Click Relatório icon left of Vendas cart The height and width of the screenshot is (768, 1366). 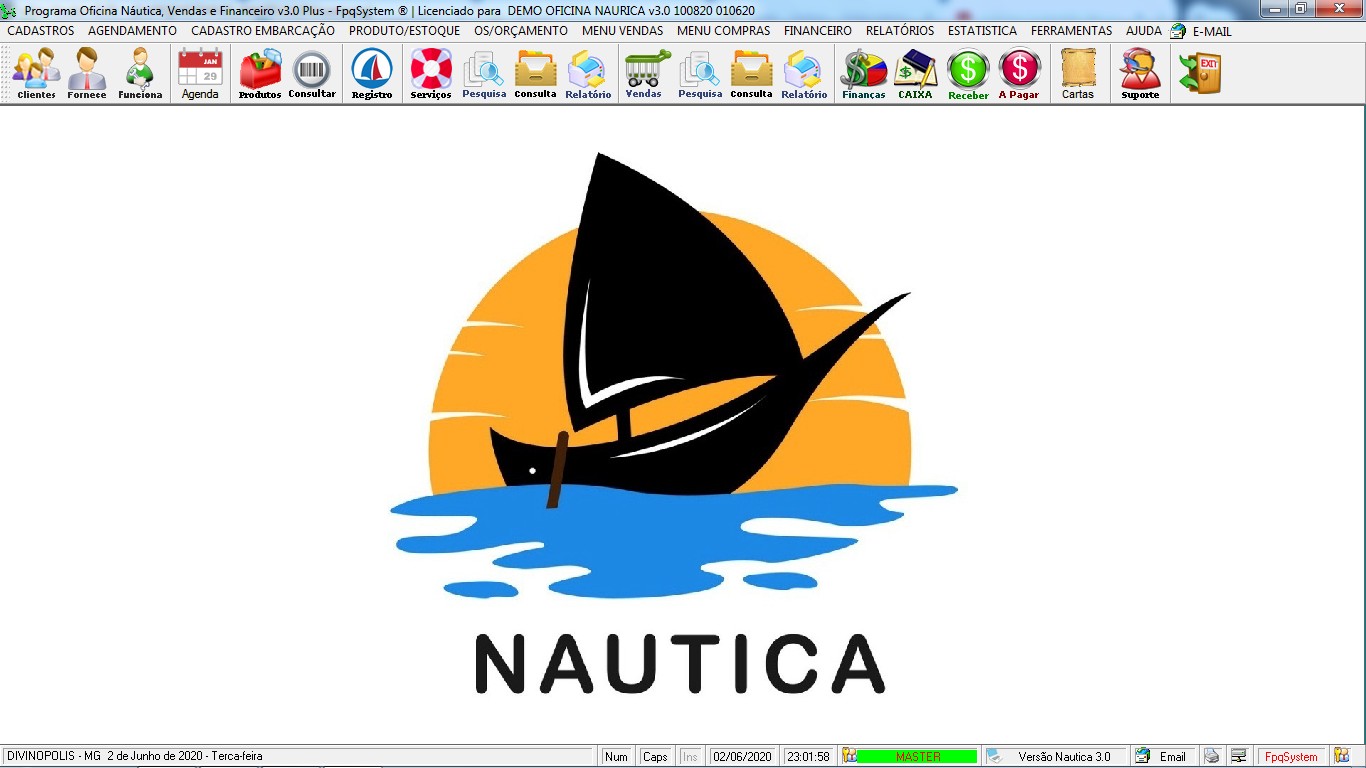pos(588,74)
